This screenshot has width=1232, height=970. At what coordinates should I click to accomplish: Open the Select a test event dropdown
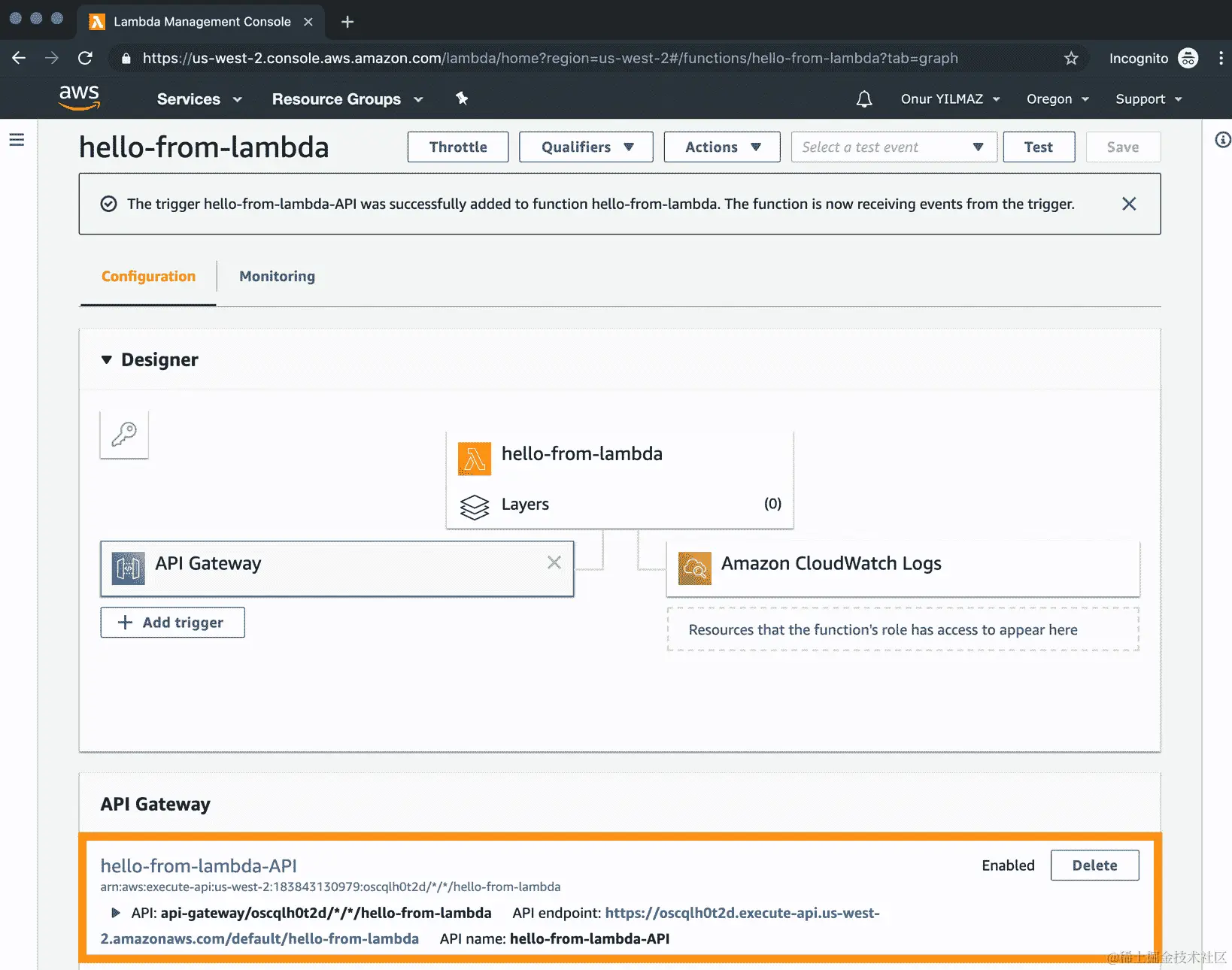894,147
